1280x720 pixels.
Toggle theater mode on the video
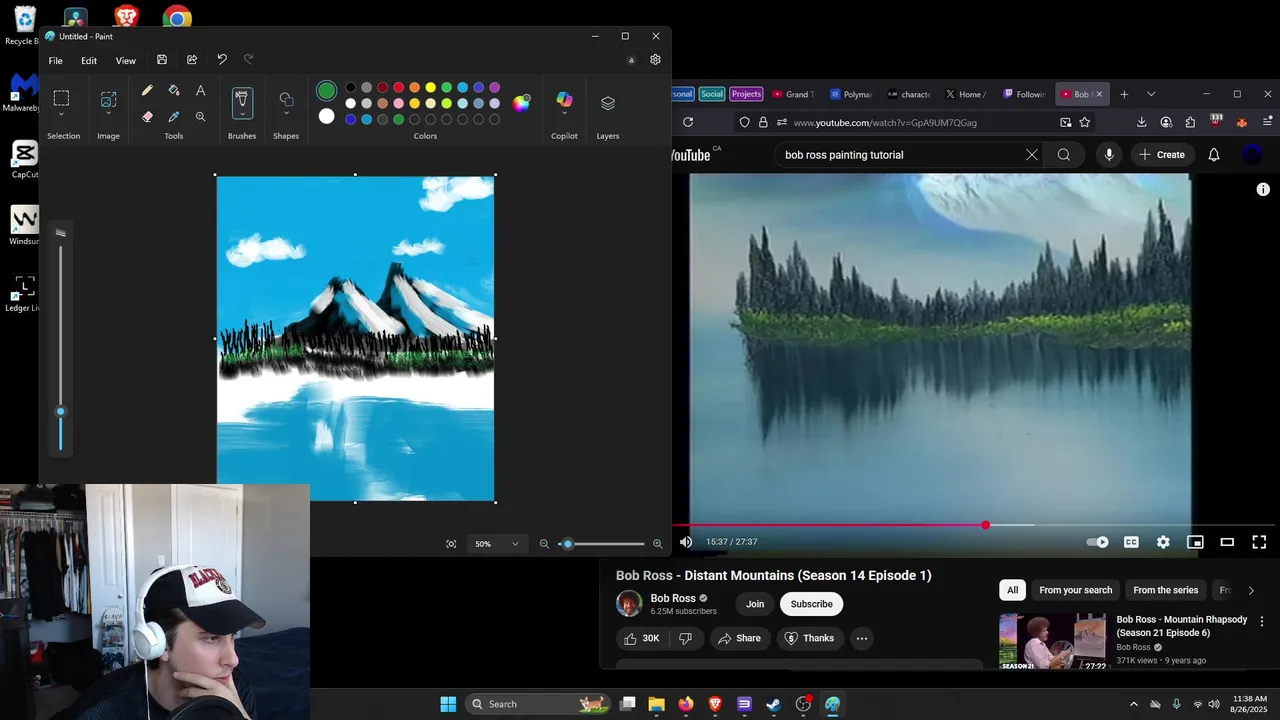[x=1227, y=542]
